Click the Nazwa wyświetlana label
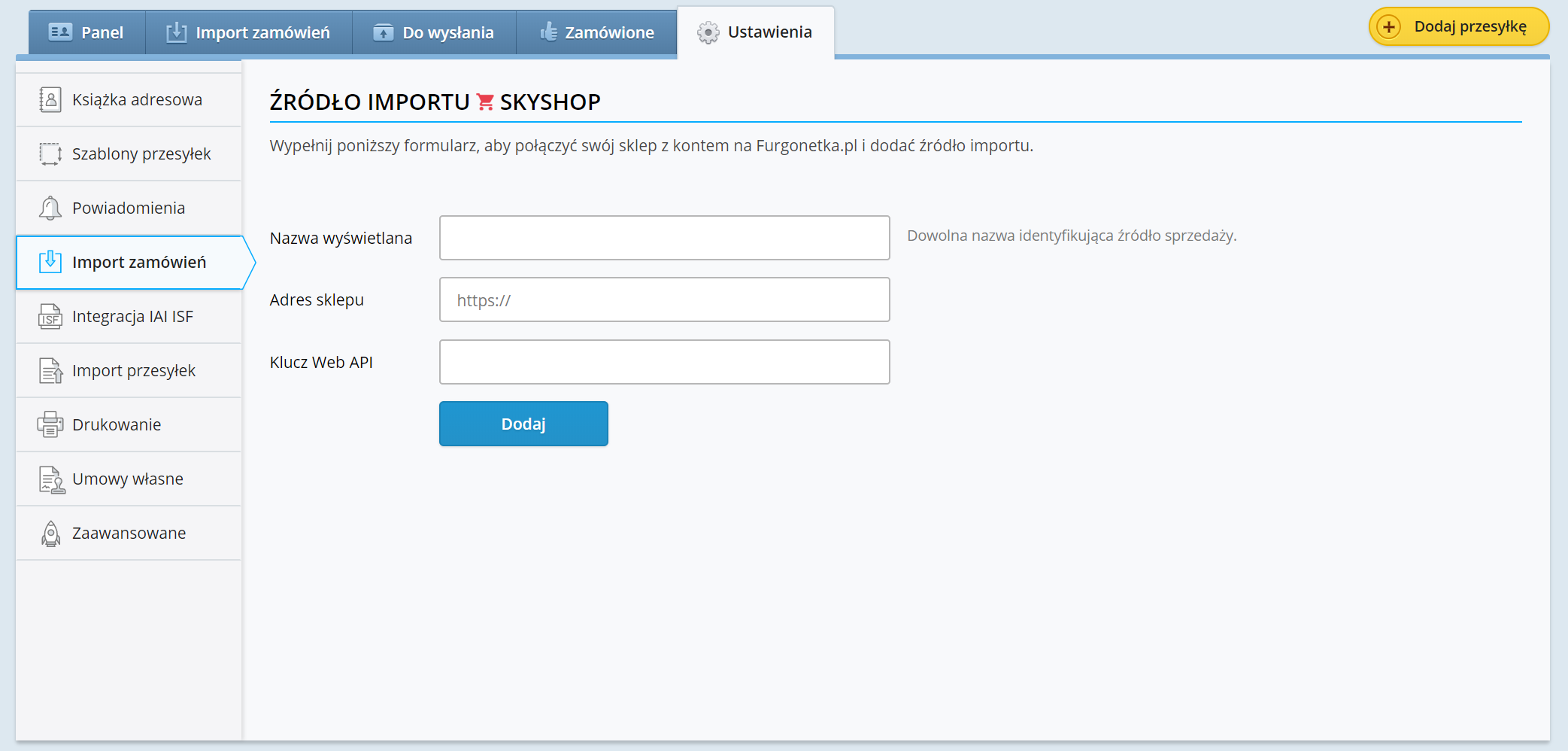1568x751 pixels. tap(341, 239)
